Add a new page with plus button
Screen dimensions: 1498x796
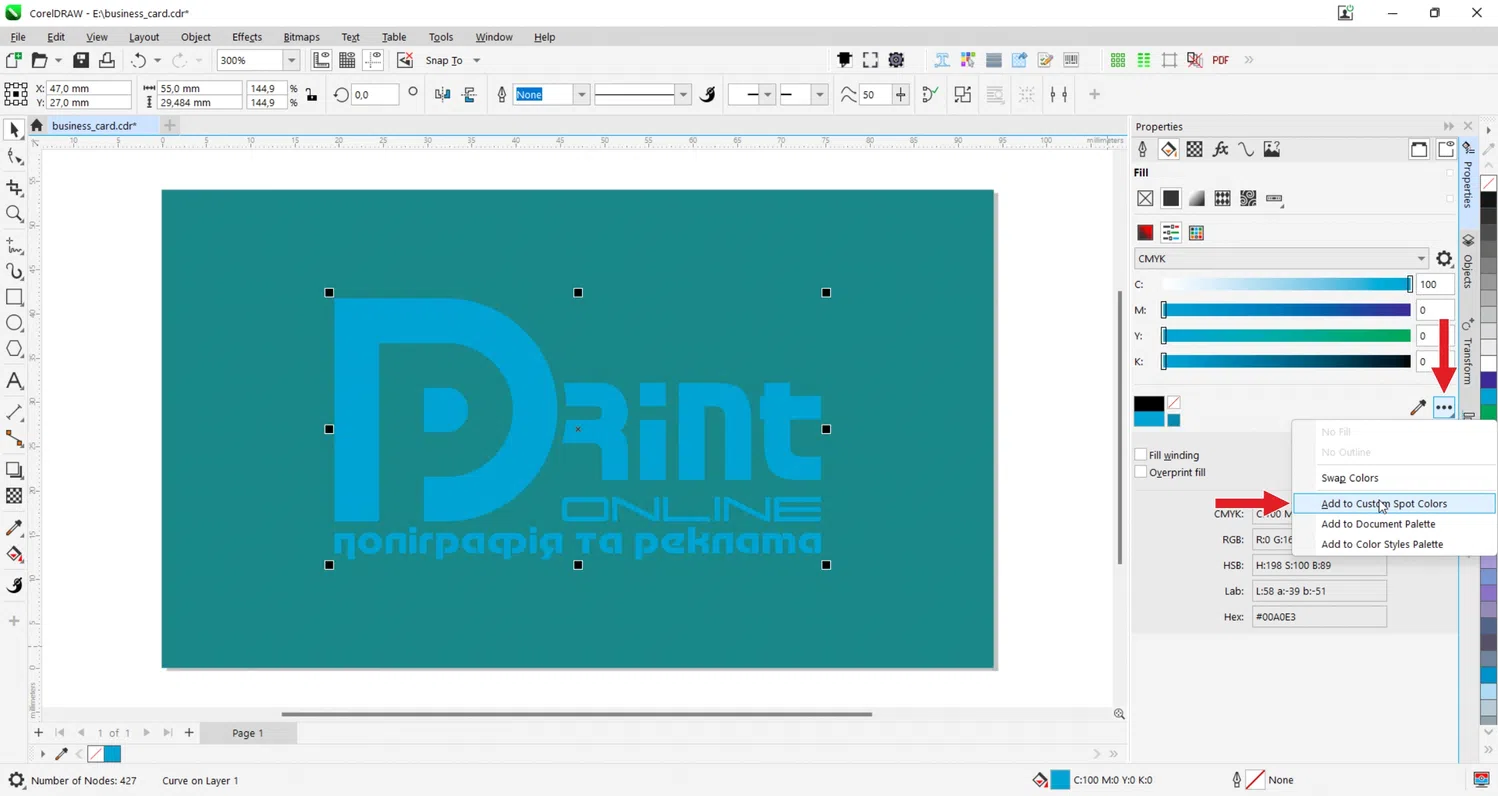(188, 733)
